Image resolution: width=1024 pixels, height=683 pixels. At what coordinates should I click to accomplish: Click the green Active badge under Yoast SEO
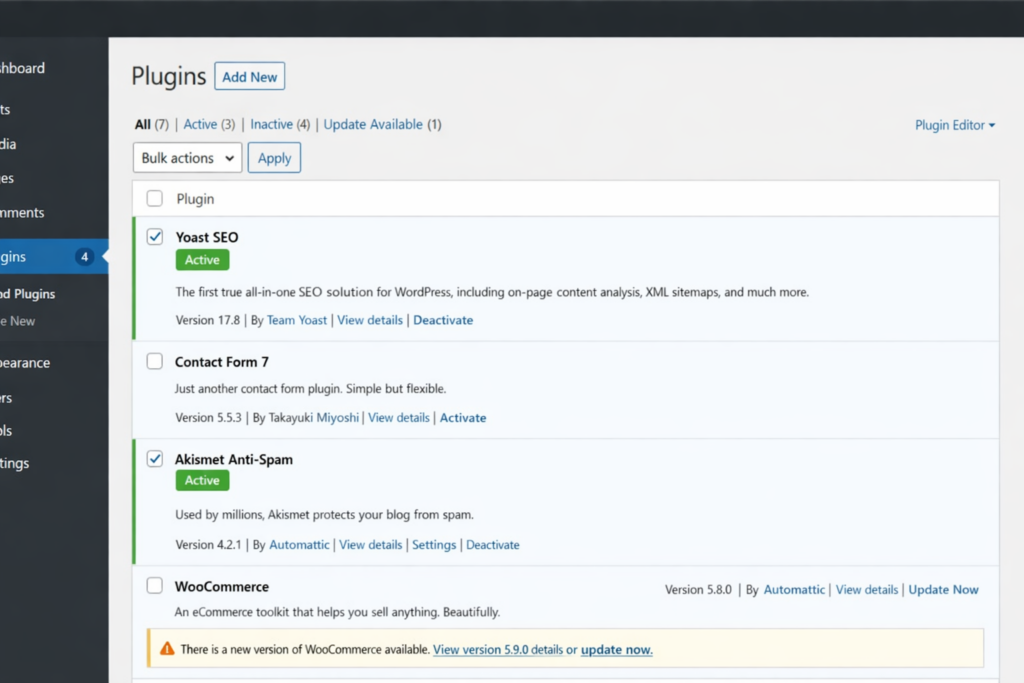click(202, 260)
